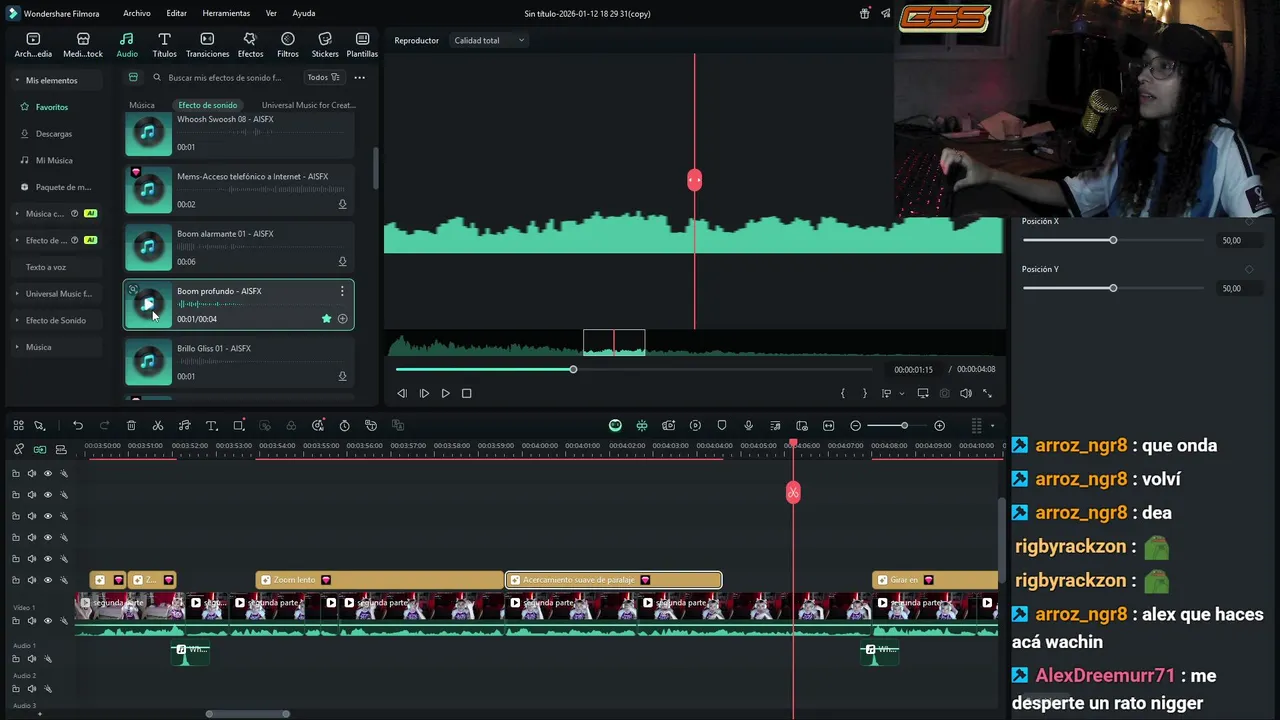This screenshot has width=1280, height=720.
Task: Select Mi Música in the sidebar
Action: 54,160
